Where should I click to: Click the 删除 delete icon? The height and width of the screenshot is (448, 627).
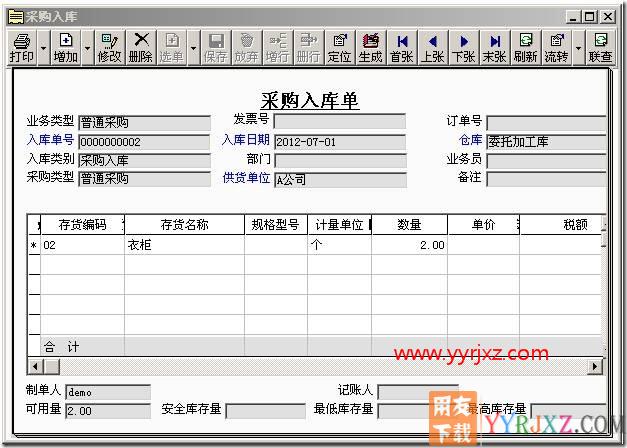141,48
